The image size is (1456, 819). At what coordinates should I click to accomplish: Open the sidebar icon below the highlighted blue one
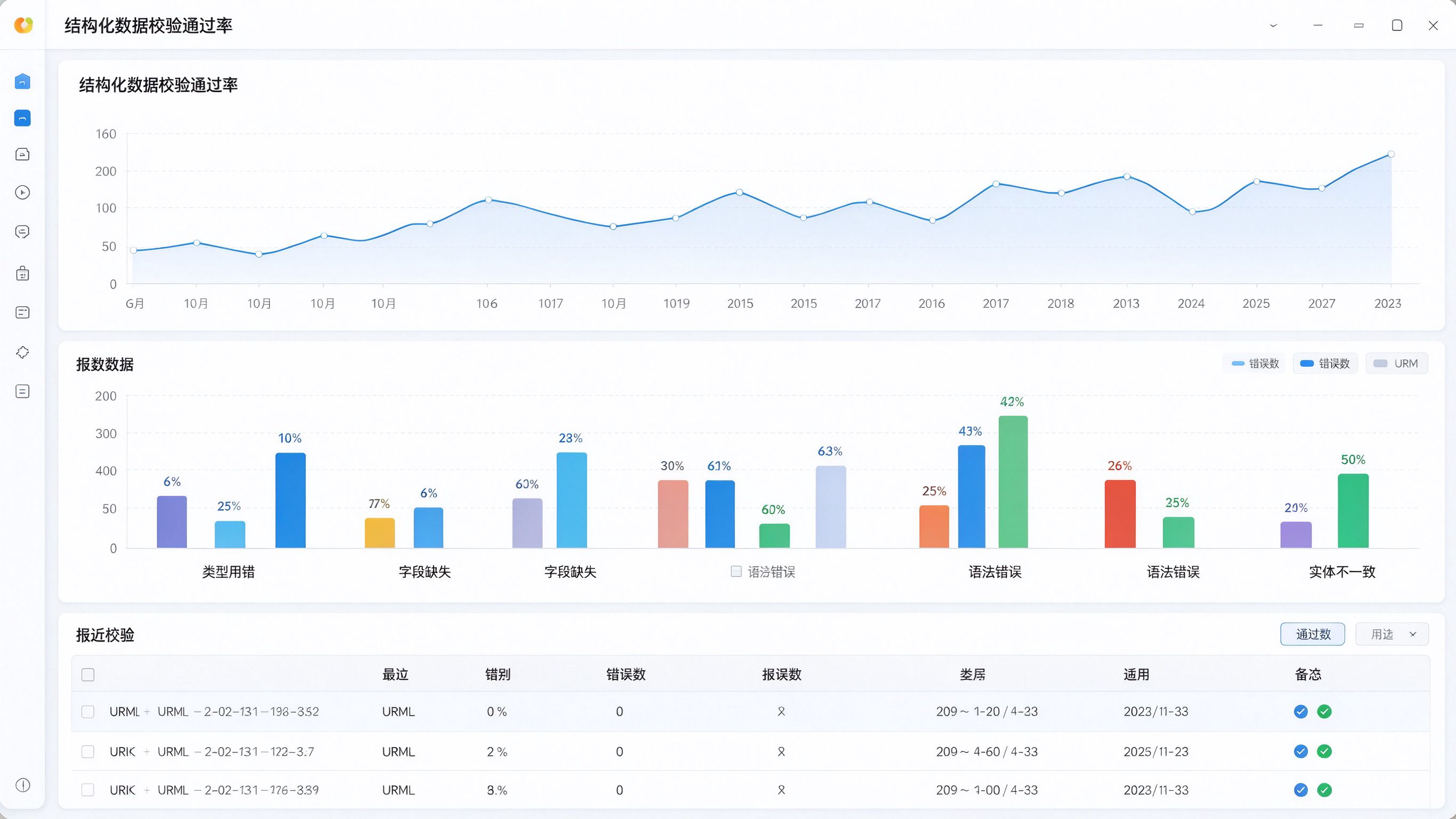pos(22,154)
